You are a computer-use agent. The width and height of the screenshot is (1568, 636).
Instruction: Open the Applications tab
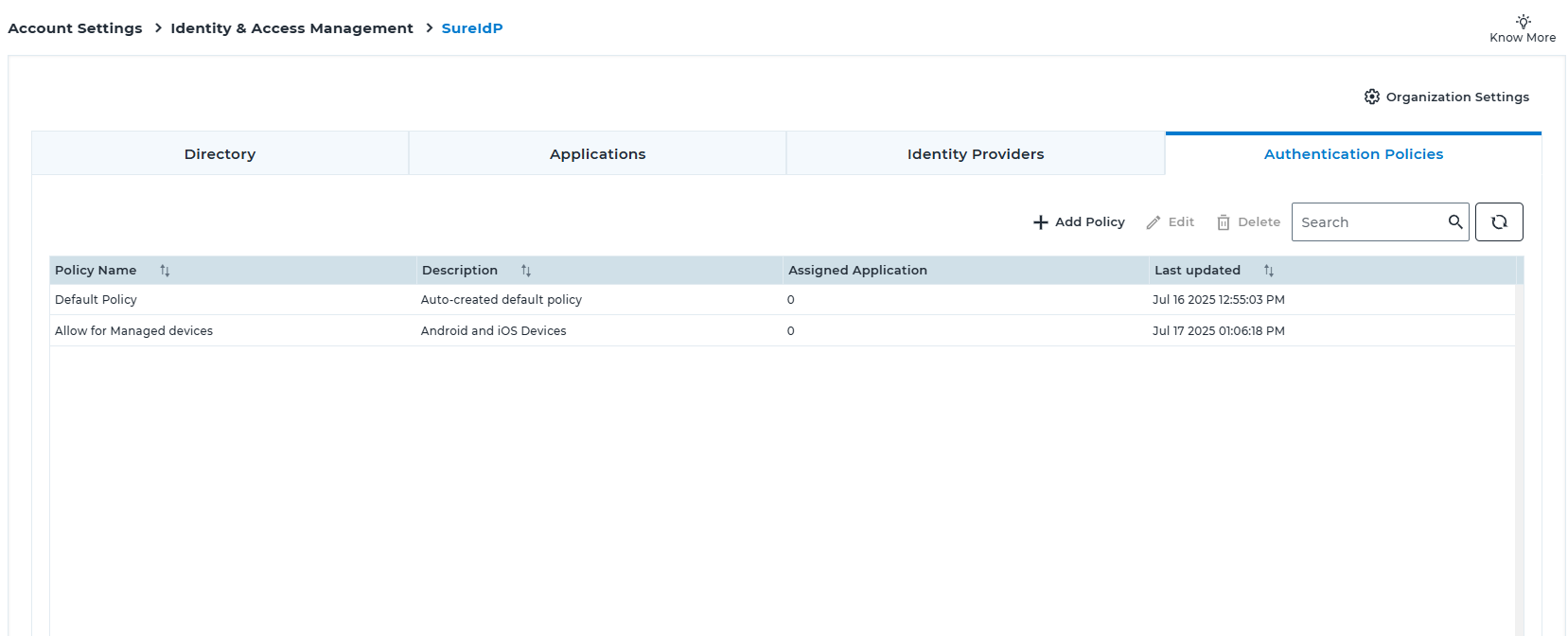point(597,154)
